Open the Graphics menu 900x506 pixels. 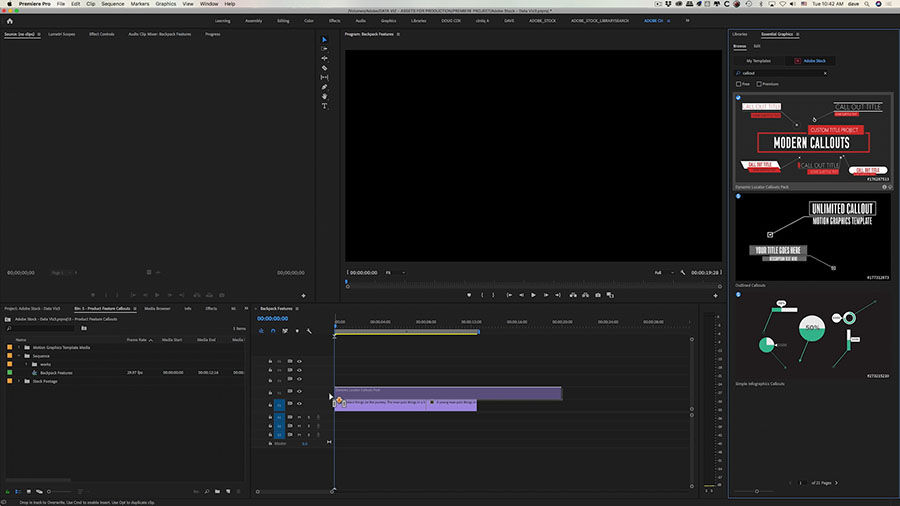pyautogui.click(x=165, y=4)
